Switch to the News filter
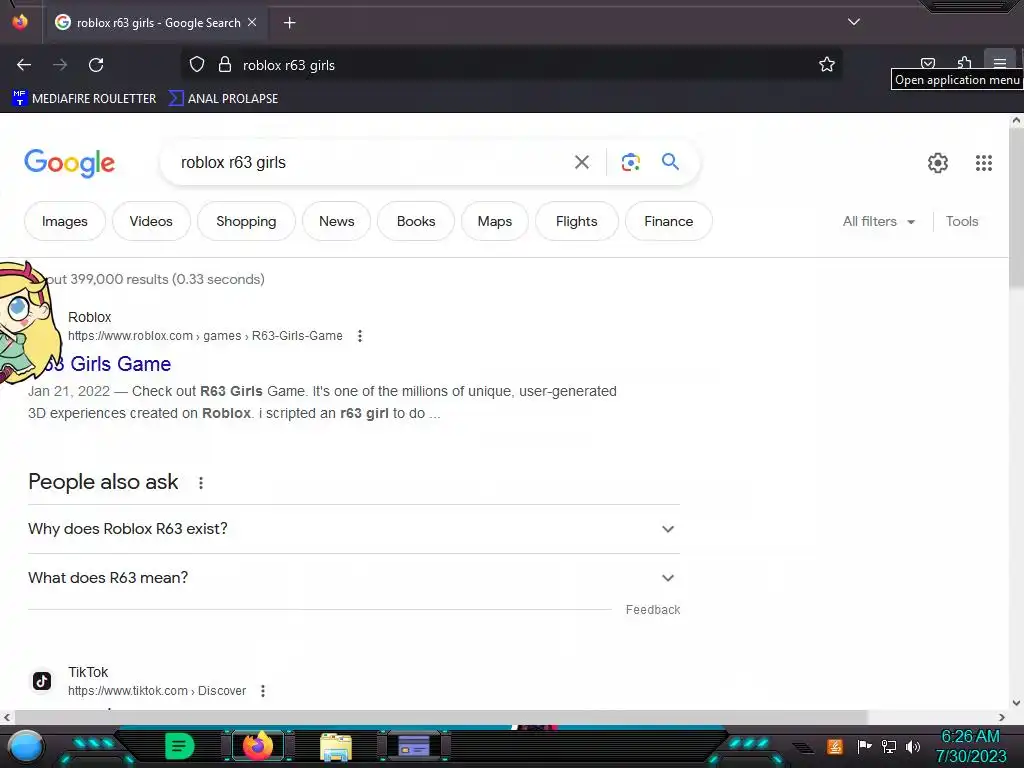The image size is (1024, 768). coord(336,221)
